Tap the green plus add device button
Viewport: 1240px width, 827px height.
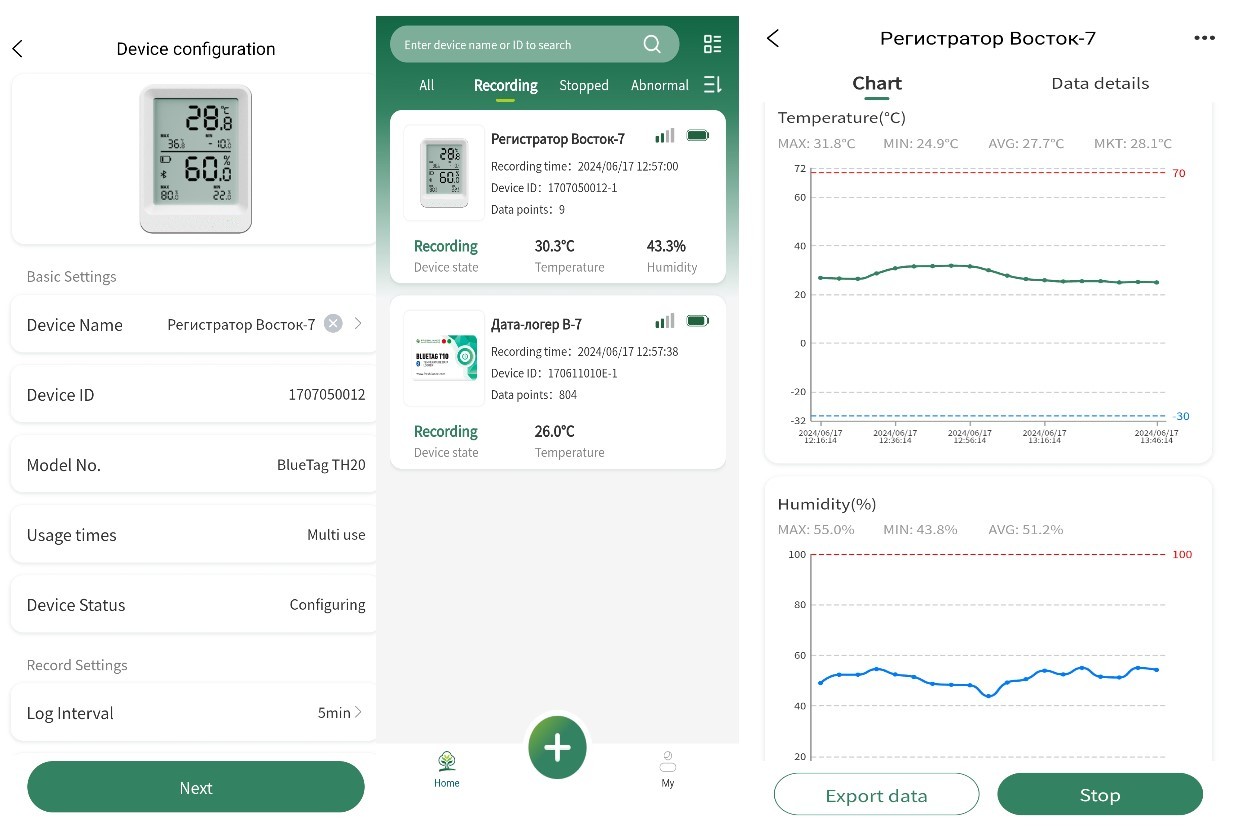(557, 748)
